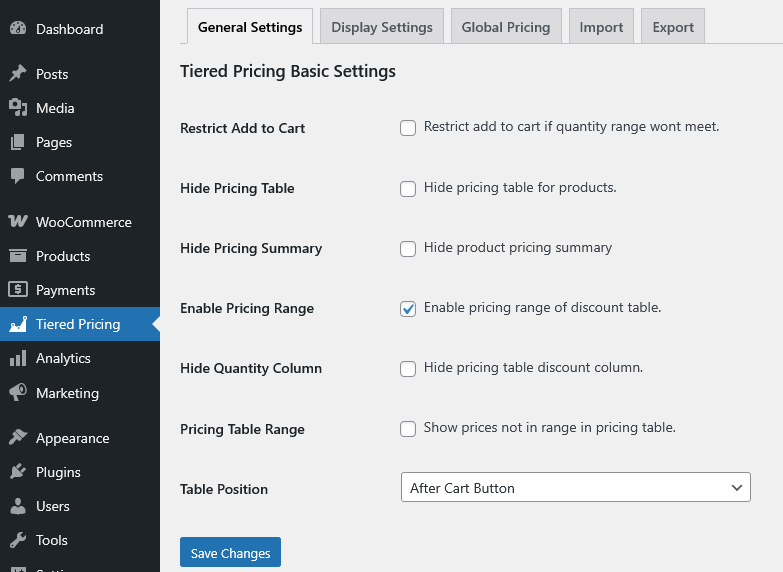Image resolution: width=783 pixels, height=572 pixels.
Task: Tick the Hide Quantity Column checkbox
Action: (x=408, y=369)
